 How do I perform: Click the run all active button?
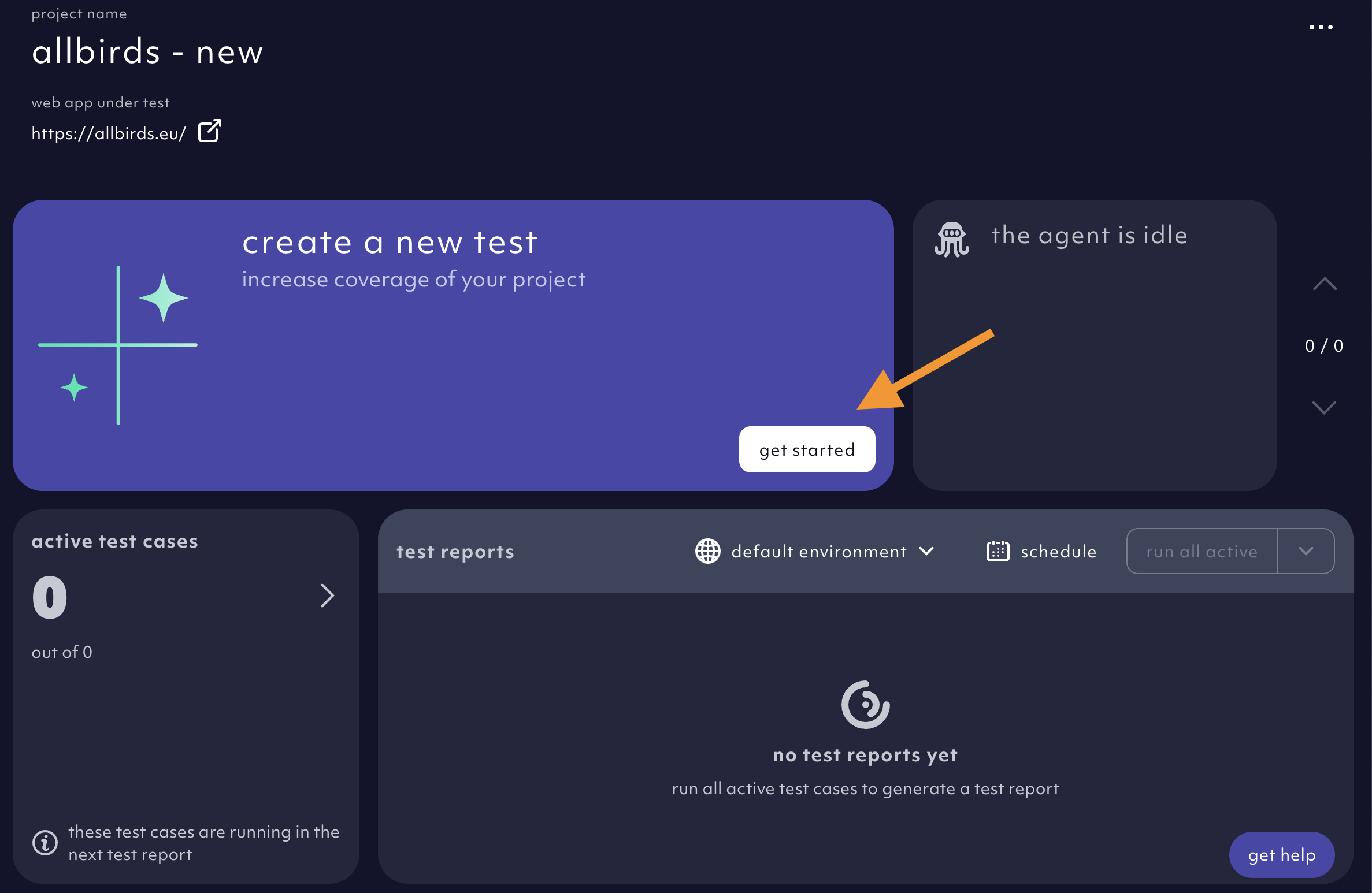click(x=1202, y=552)
